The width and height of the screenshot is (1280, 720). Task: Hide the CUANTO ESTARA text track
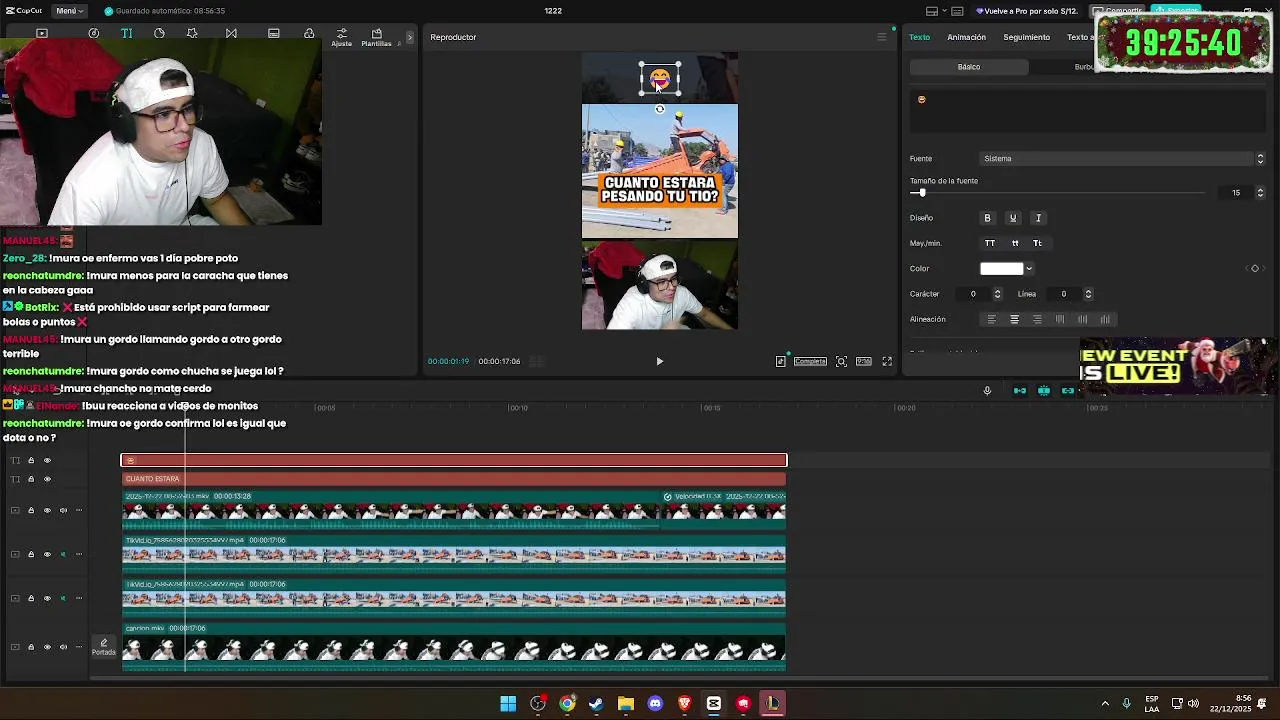pyautogui.click(x=47, y=479)
